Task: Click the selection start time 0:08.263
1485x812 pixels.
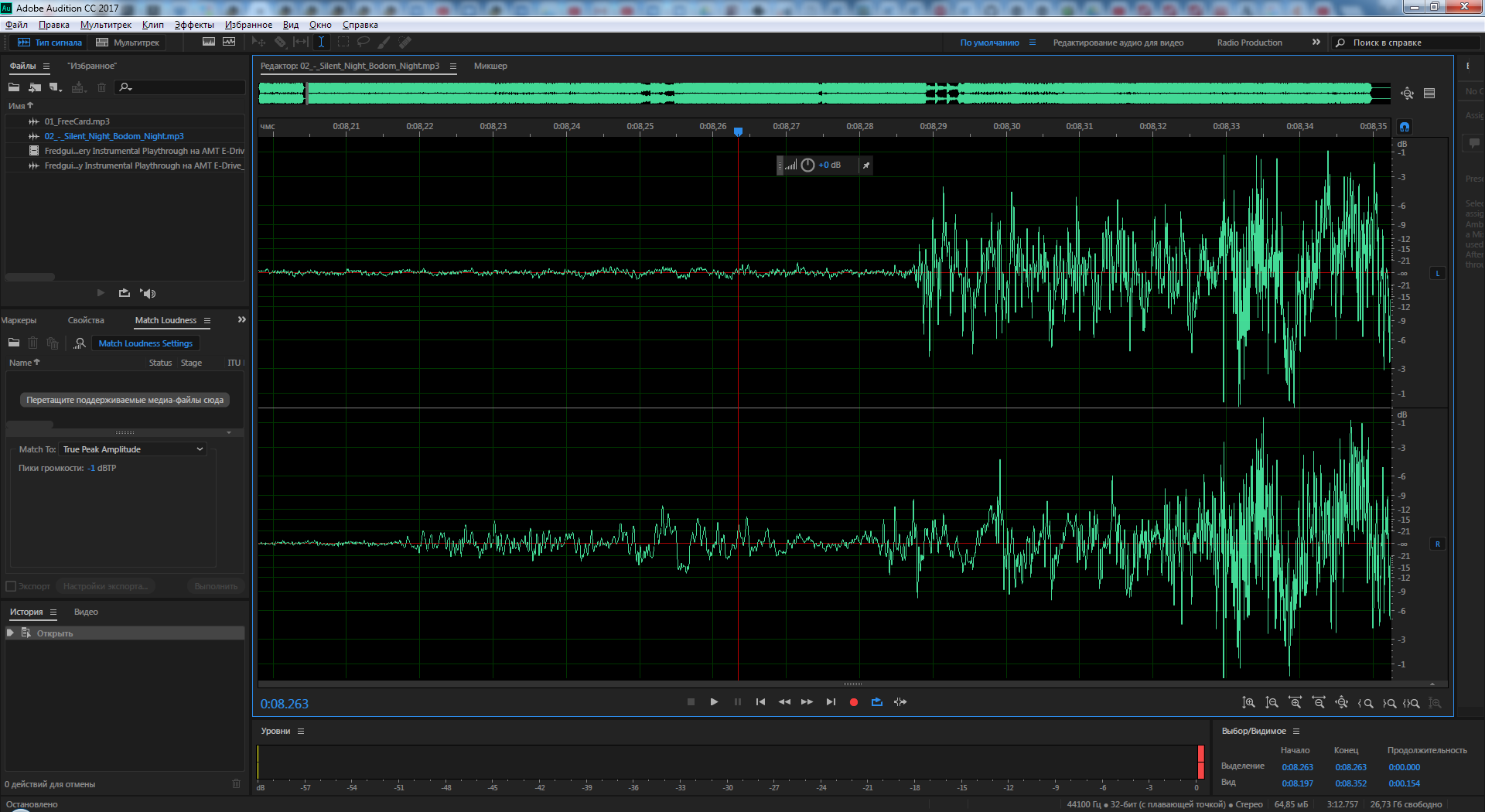Action: point(1297,767)
